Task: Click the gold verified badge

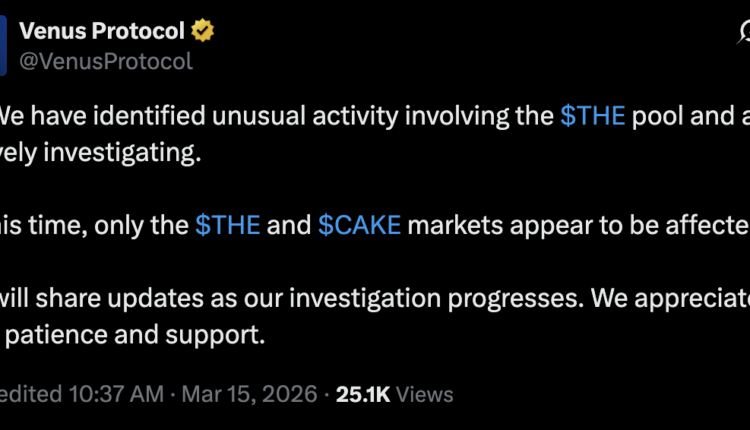Action: click(203, 31)
